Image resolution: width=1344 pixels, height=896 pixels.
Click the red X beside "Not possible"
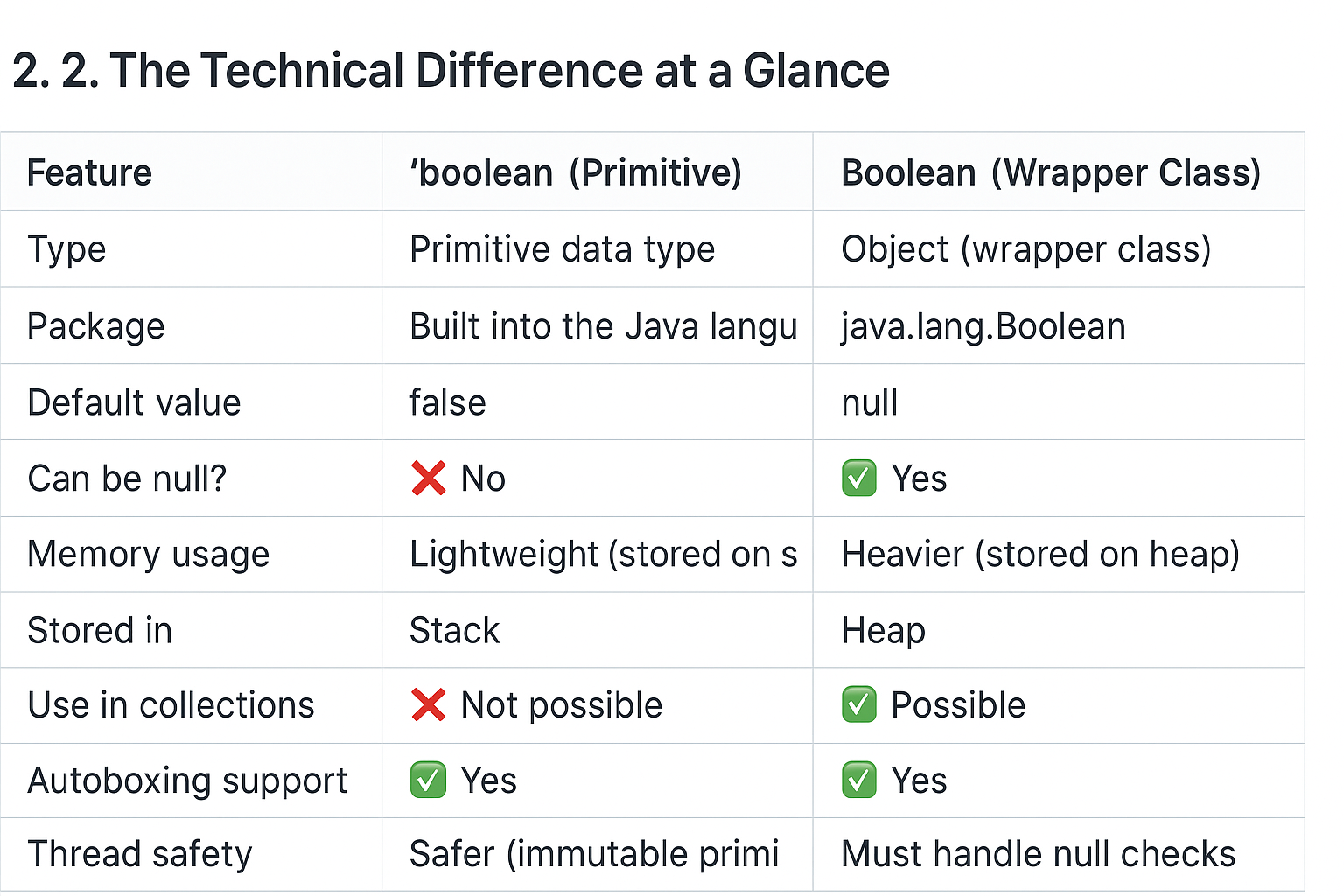pyautogui.click(x=428, y=704)
